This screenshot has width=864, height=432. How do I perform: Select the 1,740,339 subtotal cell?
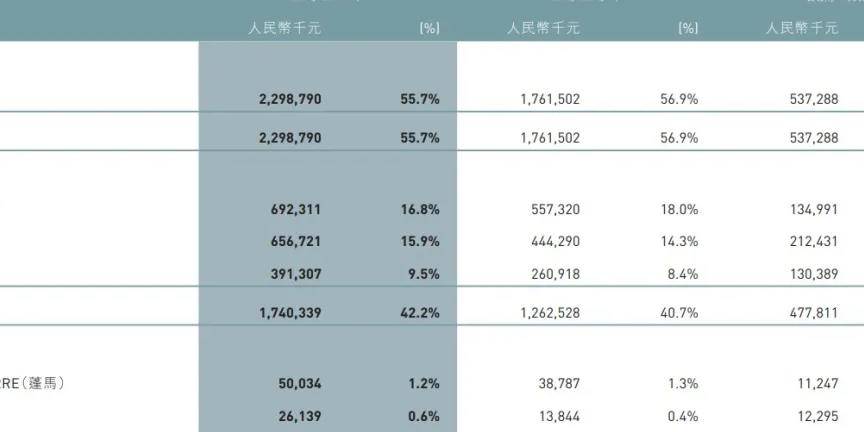pos(290,313)
